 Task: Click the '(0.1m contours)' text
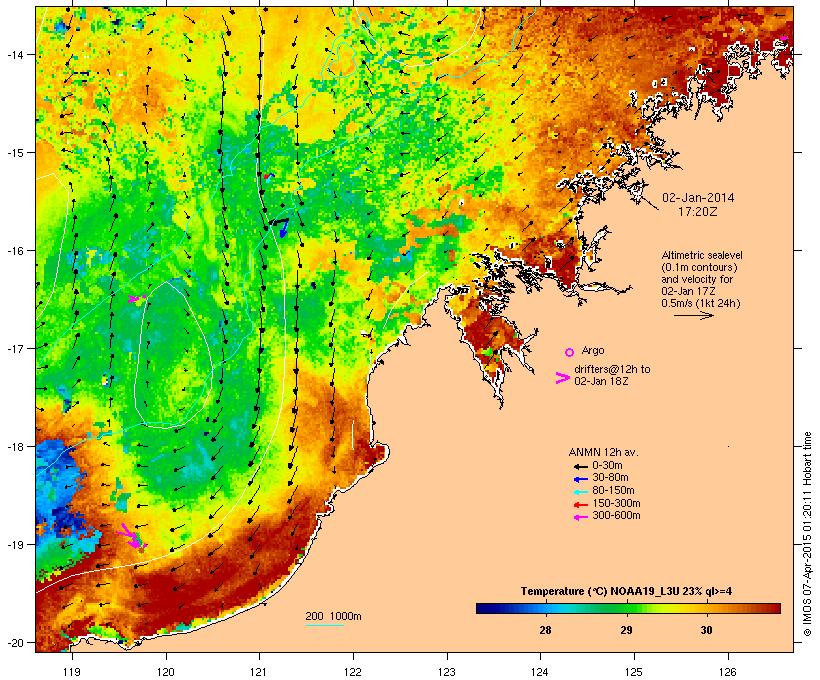pyautogui.click(x=700, y=267)
